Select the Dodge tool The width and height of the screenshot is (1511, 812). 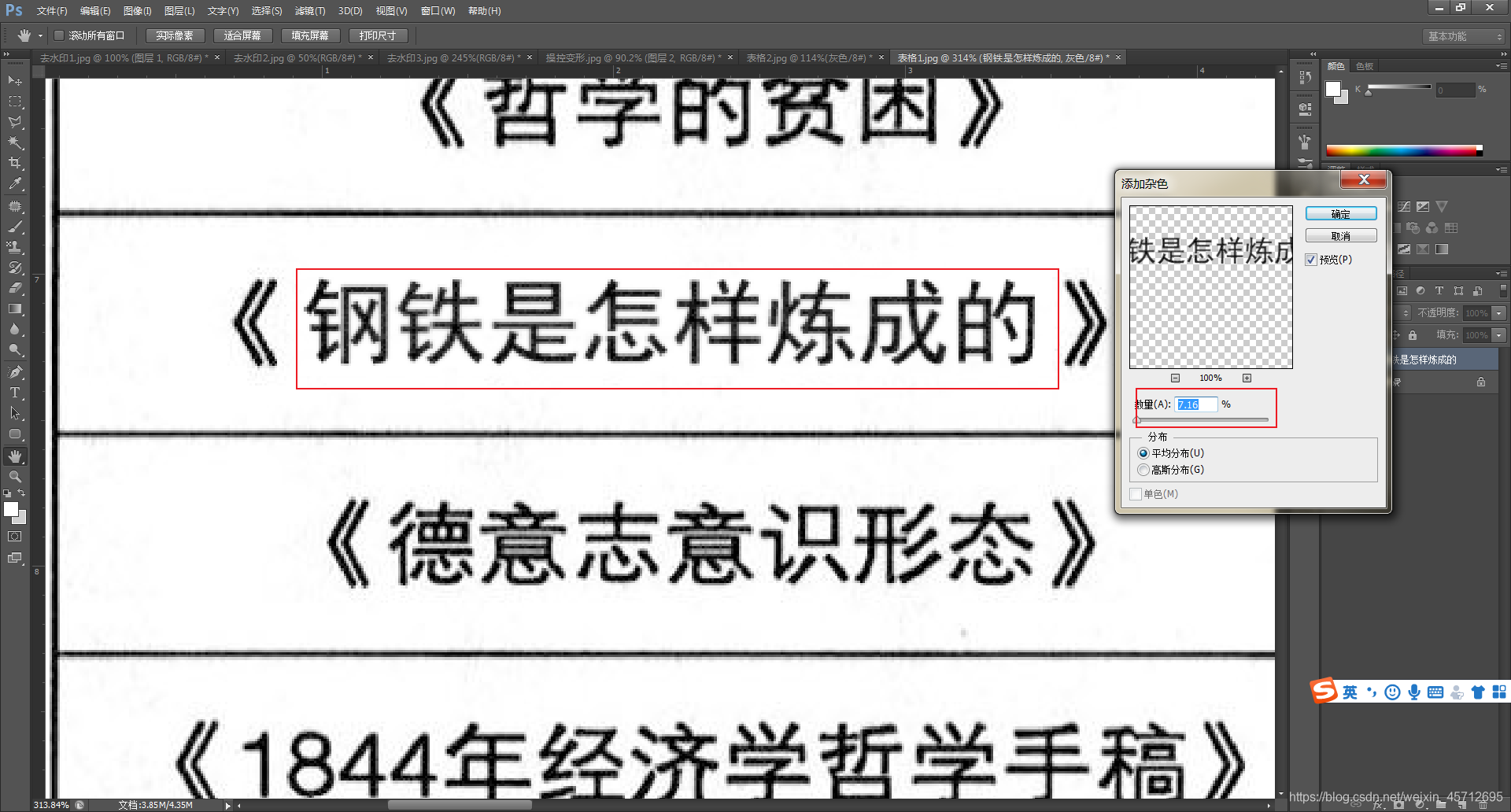[14, 349]
